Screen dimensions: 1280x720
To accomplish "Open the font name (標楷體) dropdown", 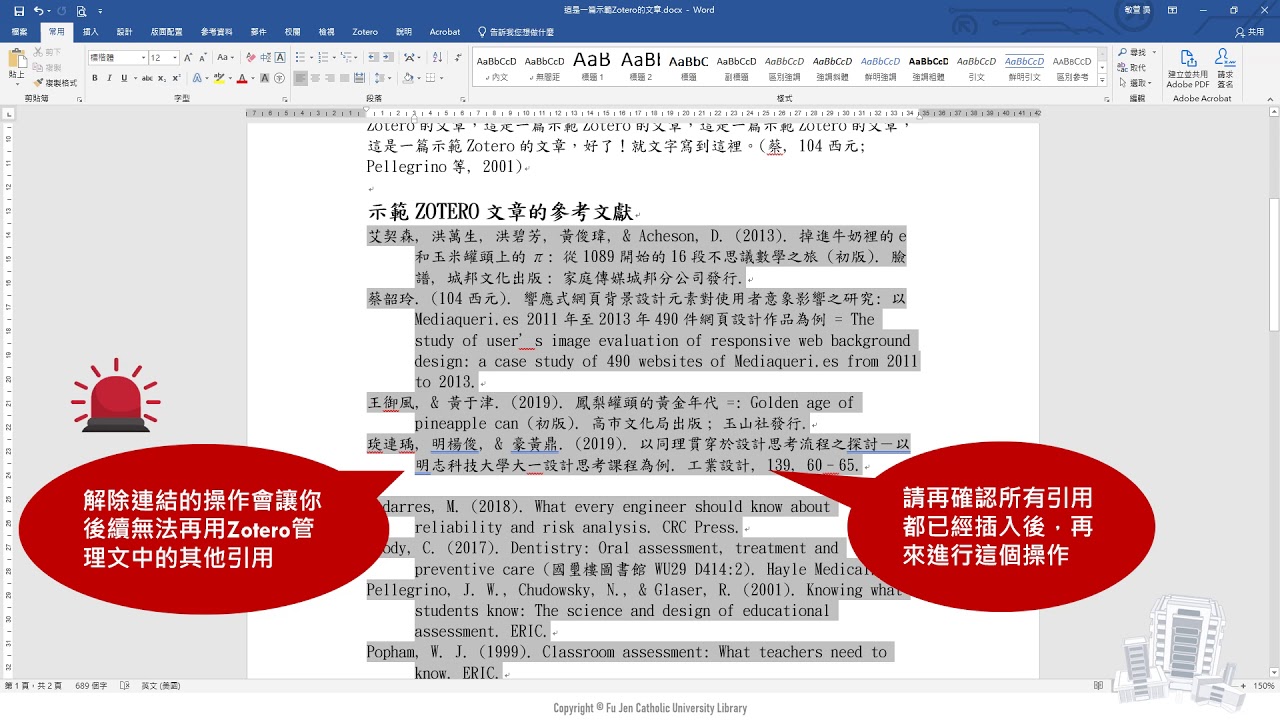I will click(143, 57).
